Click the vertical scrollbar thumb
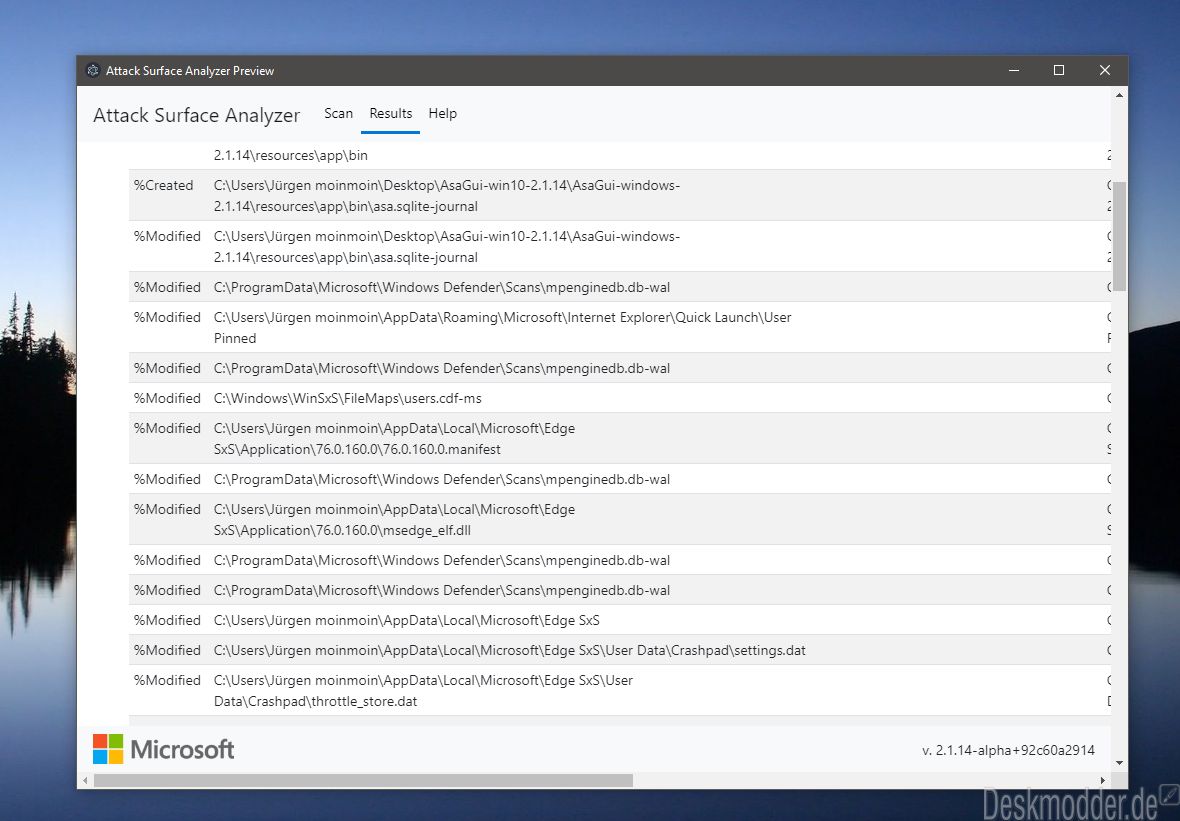This screenshot has width=1180, height=821. pos(1119,236)
